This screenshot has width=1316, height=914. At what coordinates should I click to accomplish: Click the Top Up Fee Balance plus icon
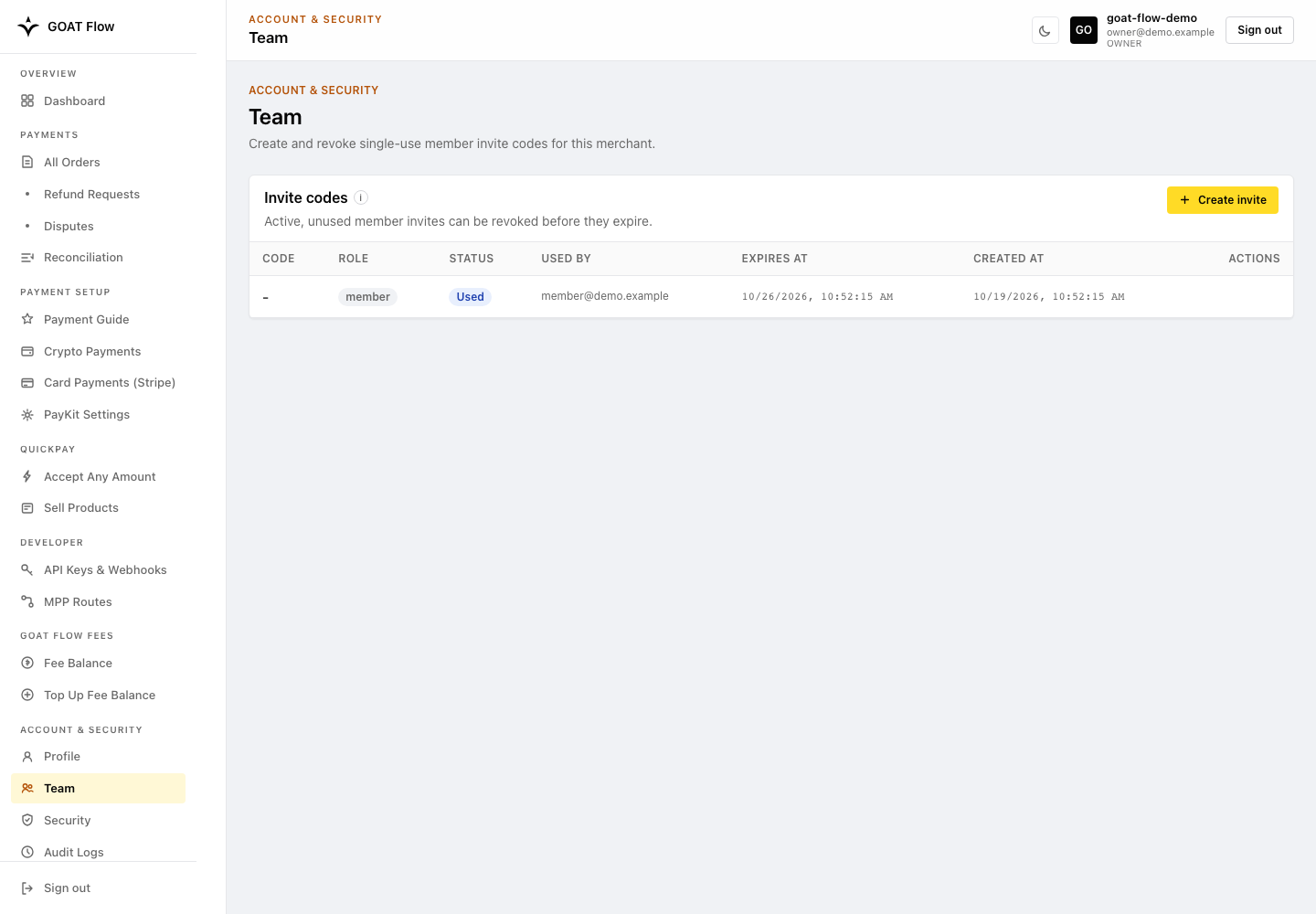pos(27,695)
